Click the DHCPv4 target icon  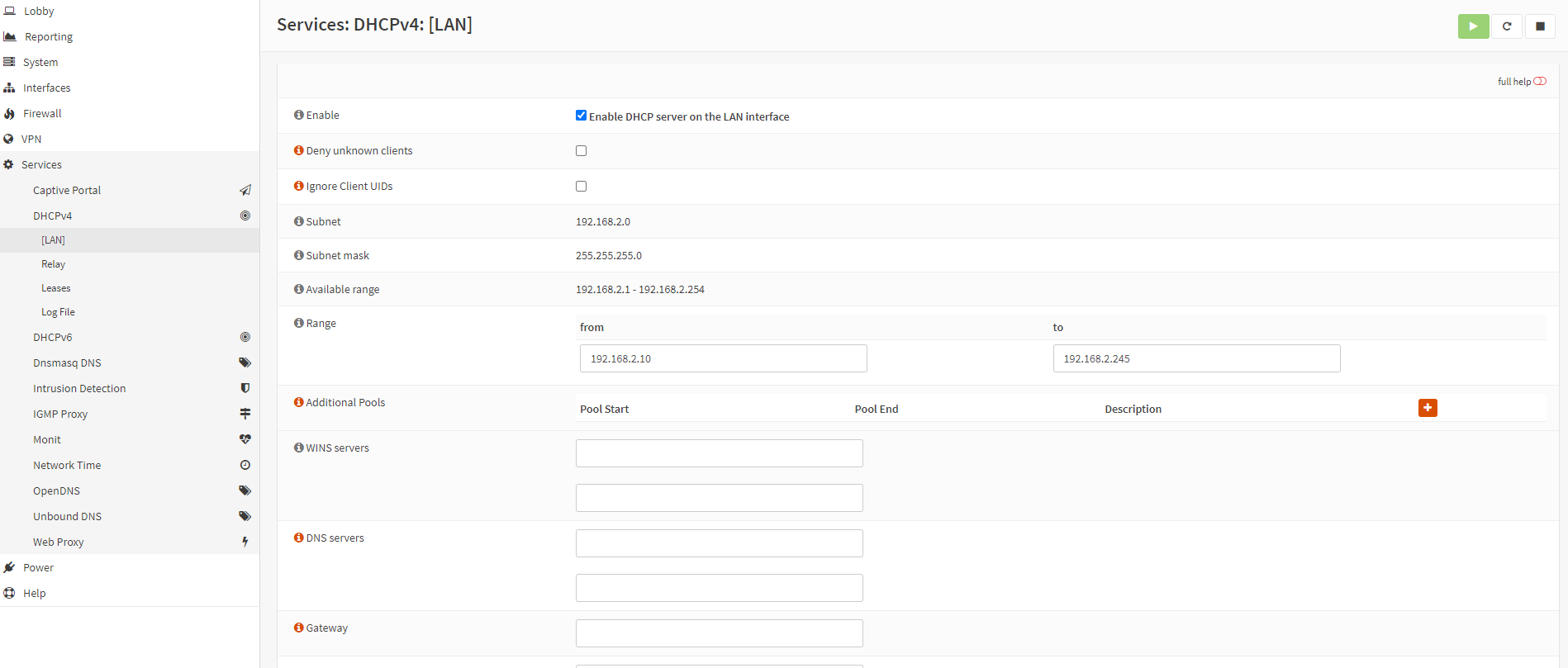pyautogui.click(x=245, y=216)
